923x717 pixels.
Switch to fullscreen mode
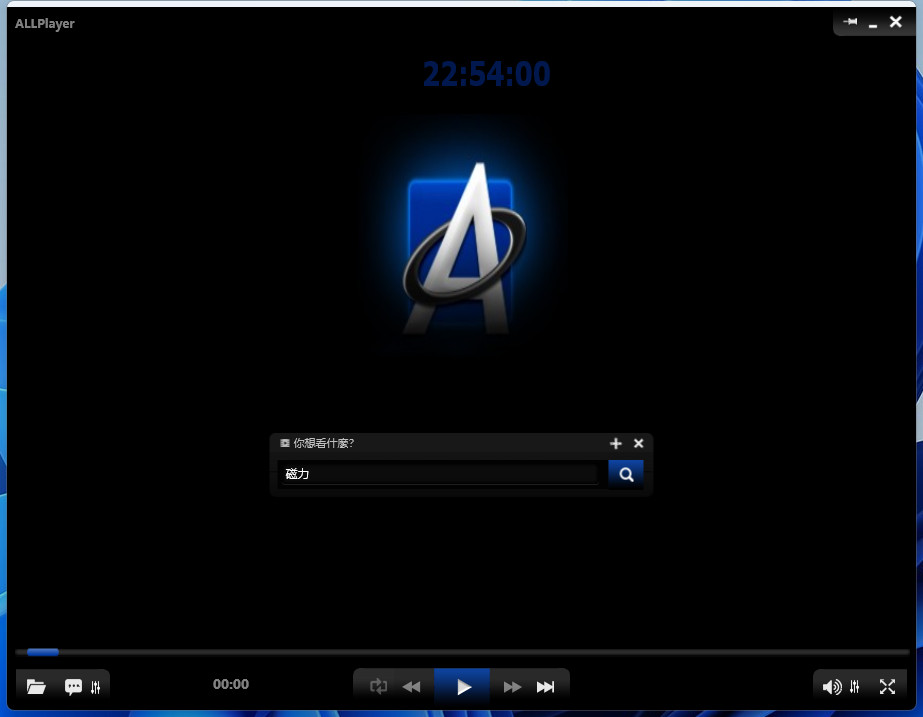click(x=887, y=686)
